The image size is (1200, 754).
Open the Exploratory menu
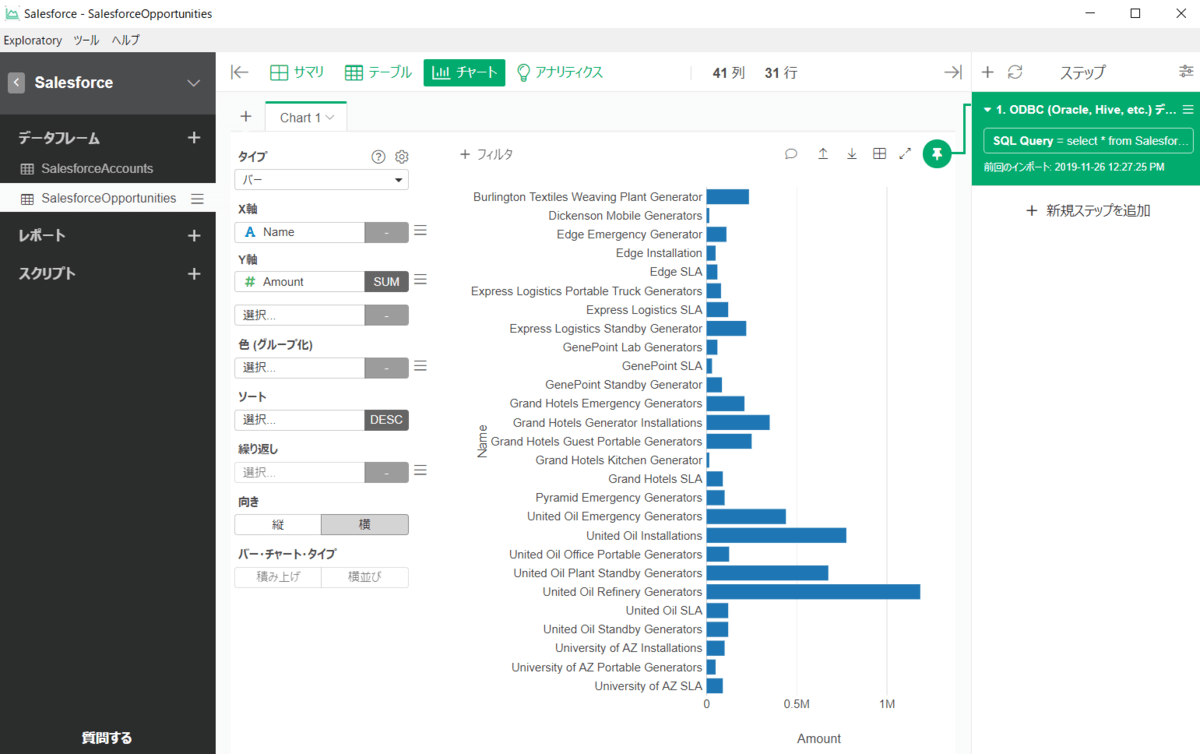tap(33, 40)
